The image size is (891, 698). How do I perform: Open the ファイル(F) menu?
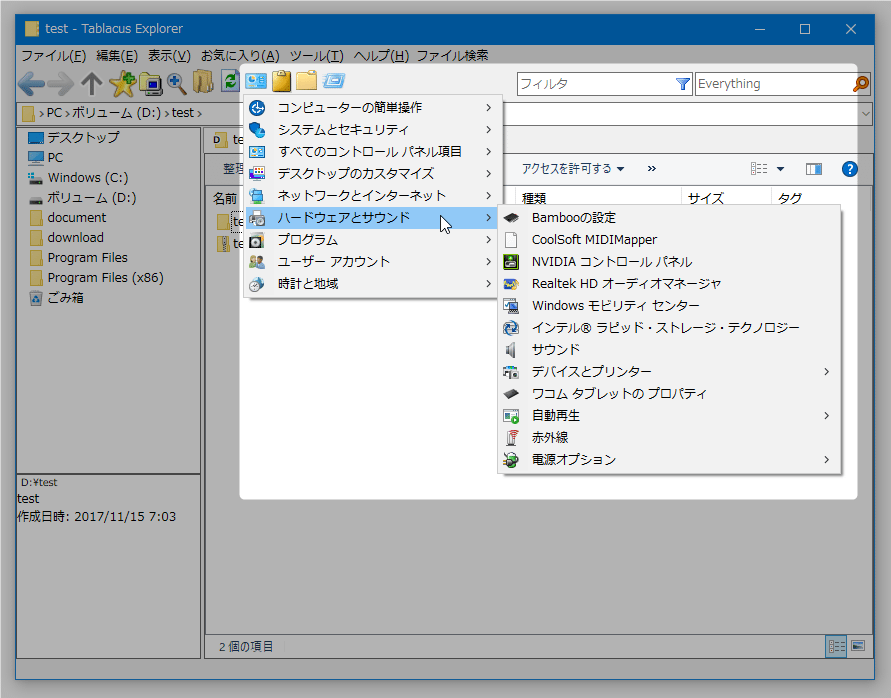(x=53, y=56)
